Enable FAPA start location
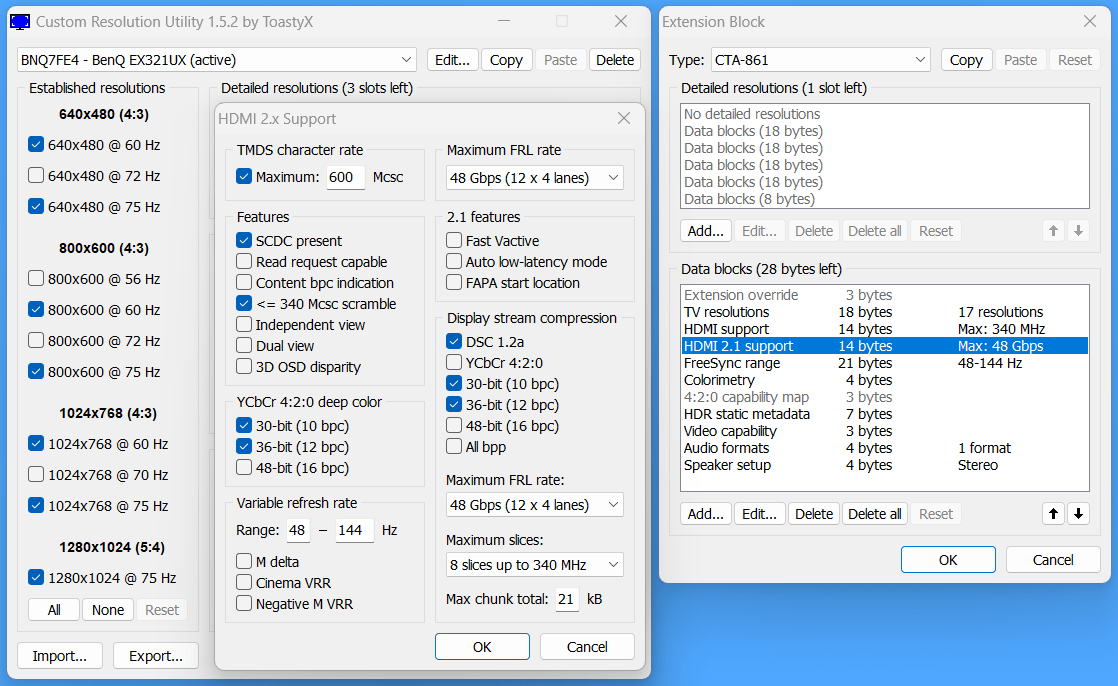The height and width of the screenshot is (686, 1118). pyautogui.click(x=454, y=282)
